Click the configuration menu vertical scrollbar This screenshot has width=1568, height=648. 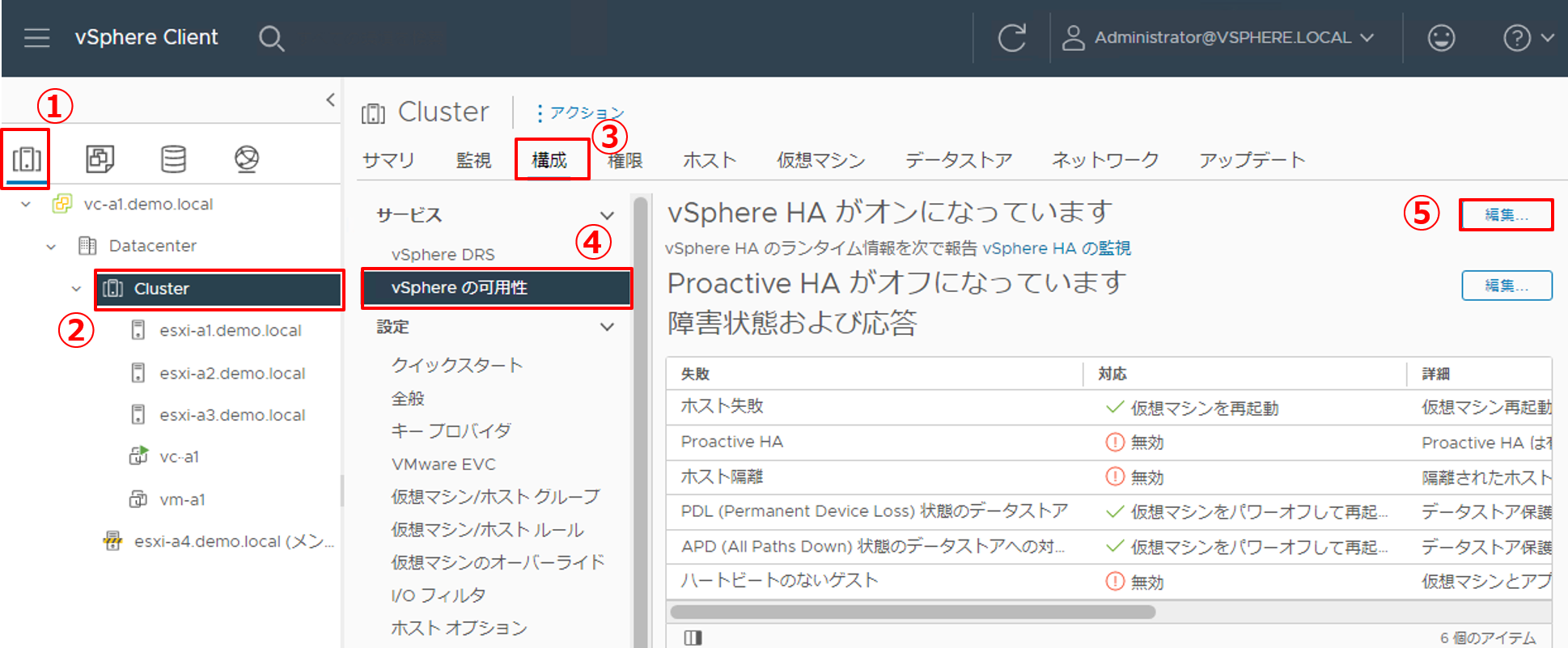point(641,421)
